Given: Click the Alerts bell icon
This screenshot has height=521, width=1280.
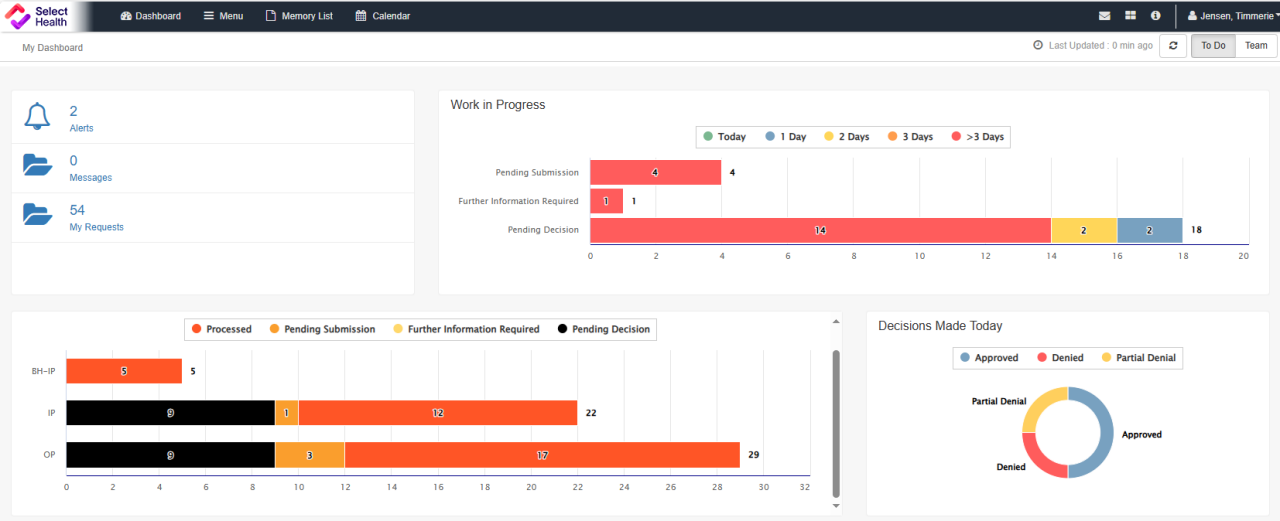Looking at the screenshot, I should [x=37, y=117].
